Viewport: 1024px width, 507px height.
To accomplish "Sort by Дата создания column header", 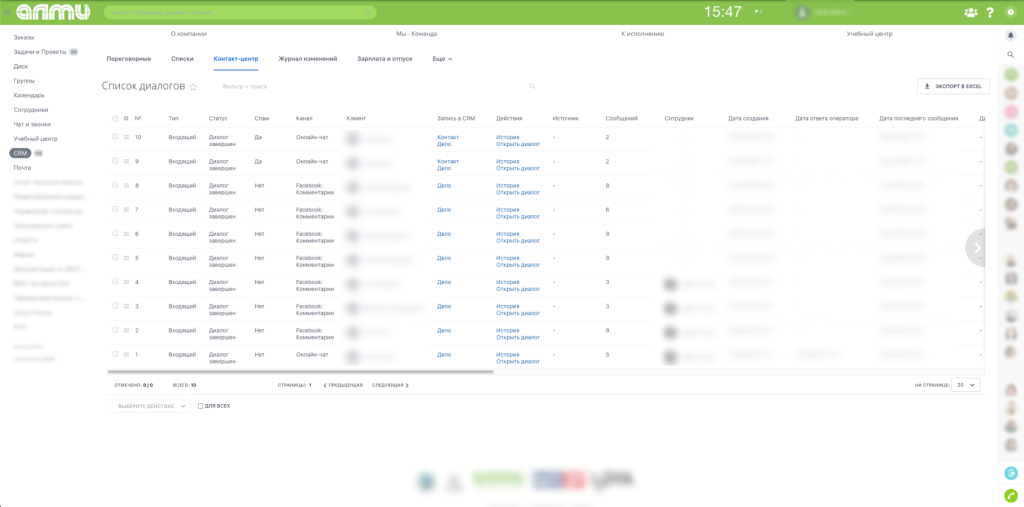I will [748, 118].
